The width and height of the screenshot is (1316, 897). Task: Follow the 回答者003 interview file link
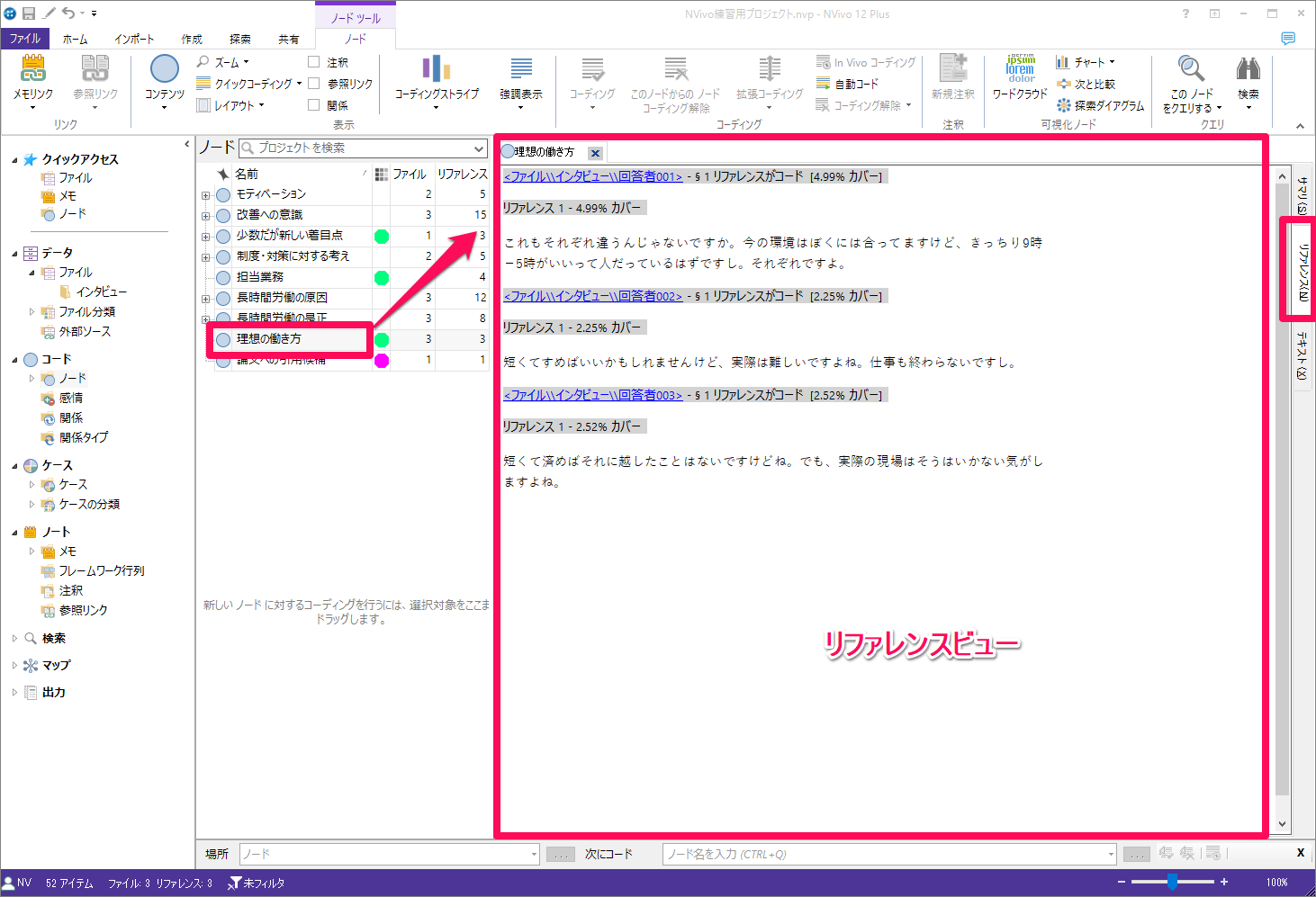coord(593,395)
